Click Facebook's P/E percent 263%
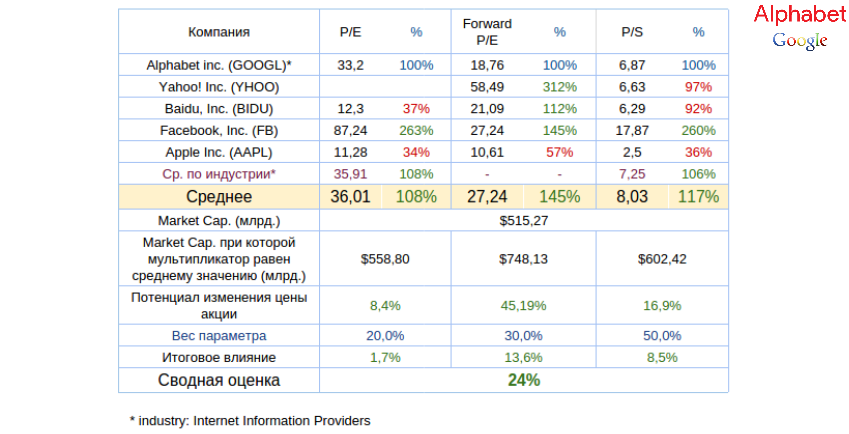The height and width of the screenshot is (434, 849). pos(416,130)
